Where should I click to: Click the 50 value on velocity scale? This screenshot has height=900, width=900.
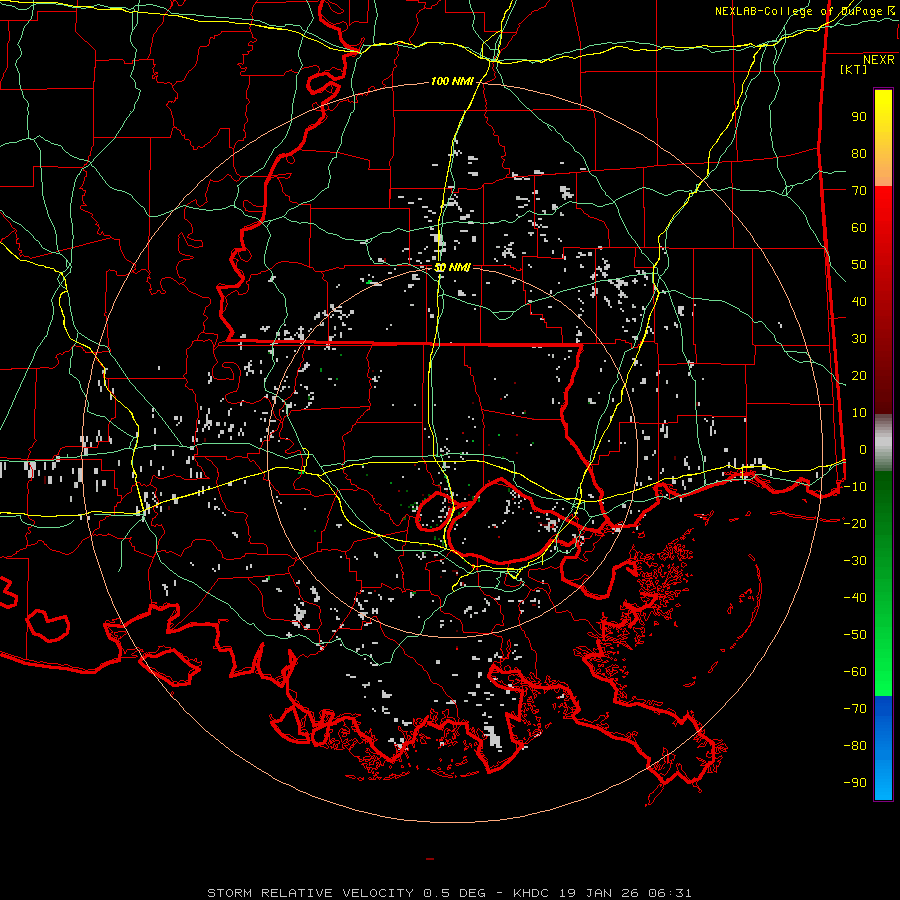click(859, 265)
